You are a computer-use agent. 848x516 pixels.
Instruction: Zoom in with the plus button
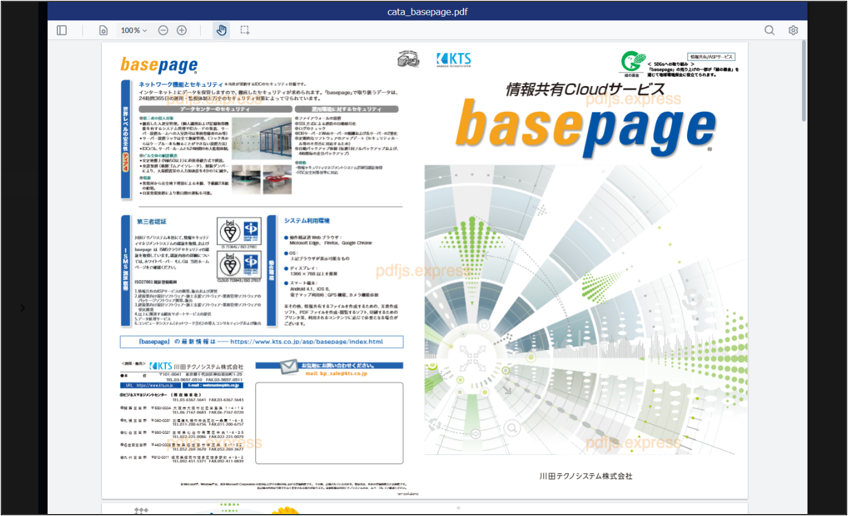click(x=182, y=30)
